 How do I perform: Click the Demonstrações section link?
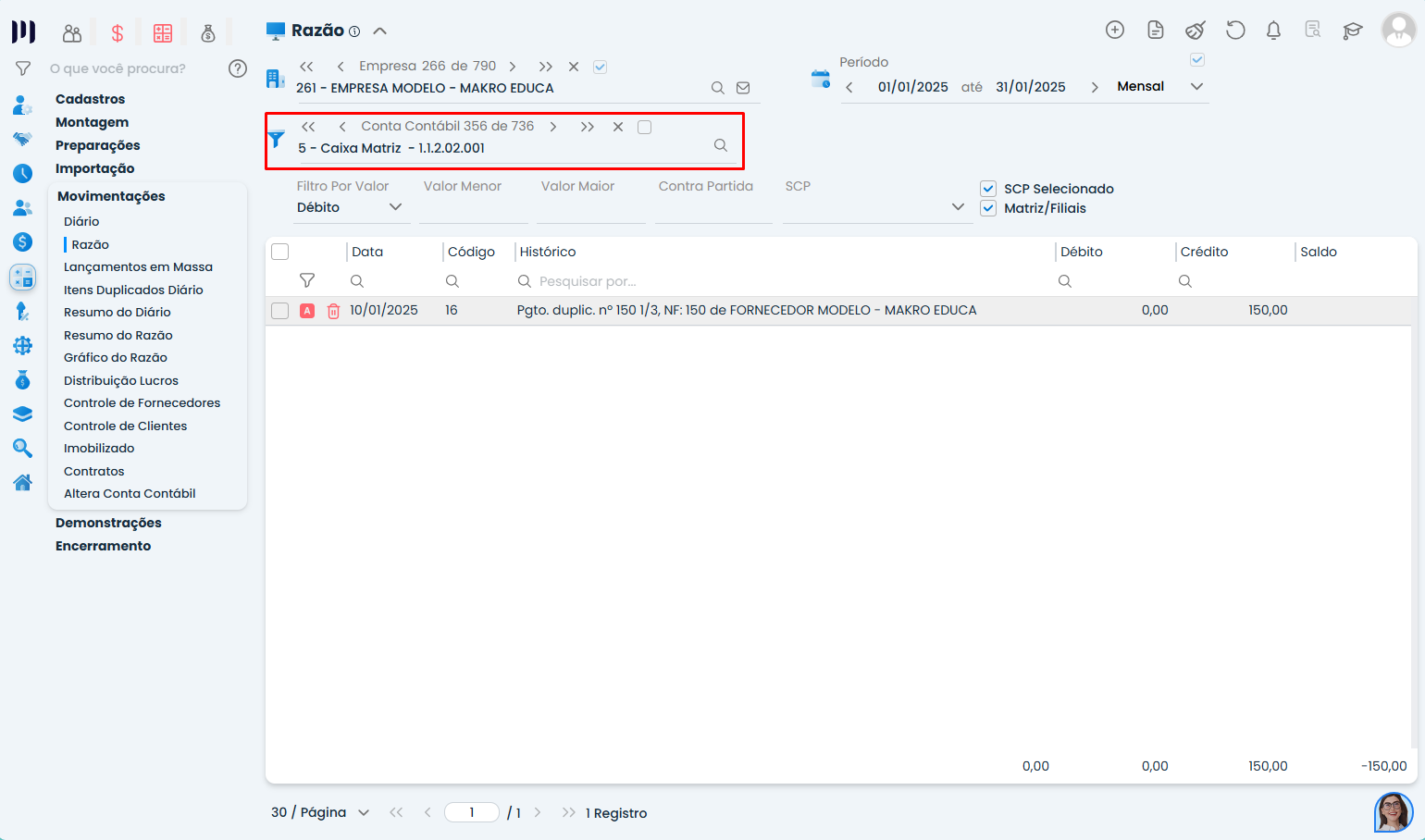(x=107, y=522)
